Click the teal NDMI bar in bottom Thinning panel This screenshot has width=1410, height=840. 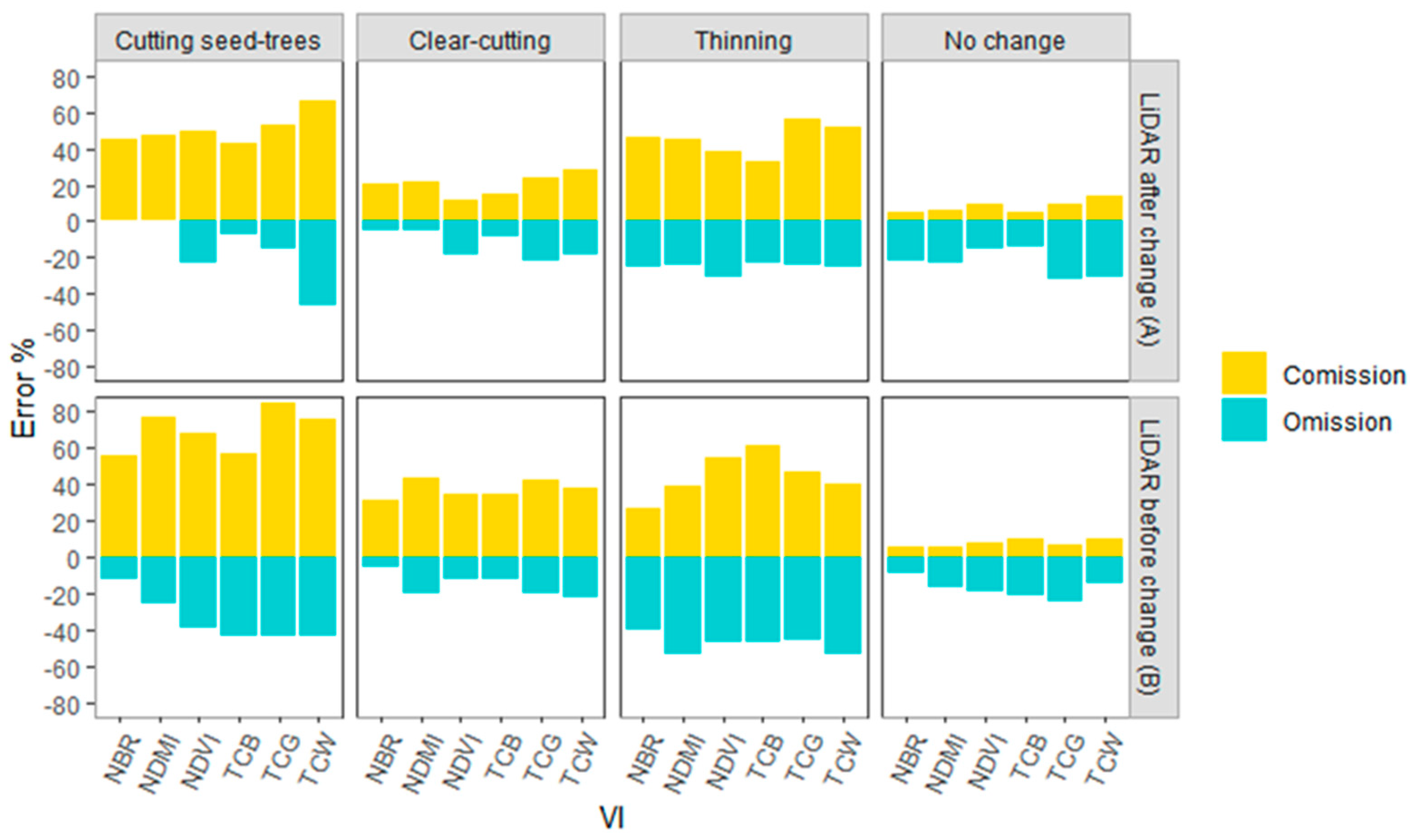pos(683,605)
